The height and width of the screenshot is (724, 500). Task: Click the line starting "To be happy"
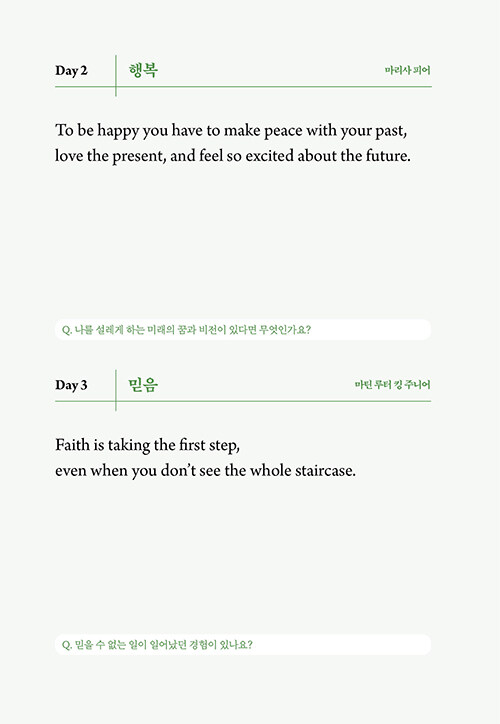click(231, 131)
